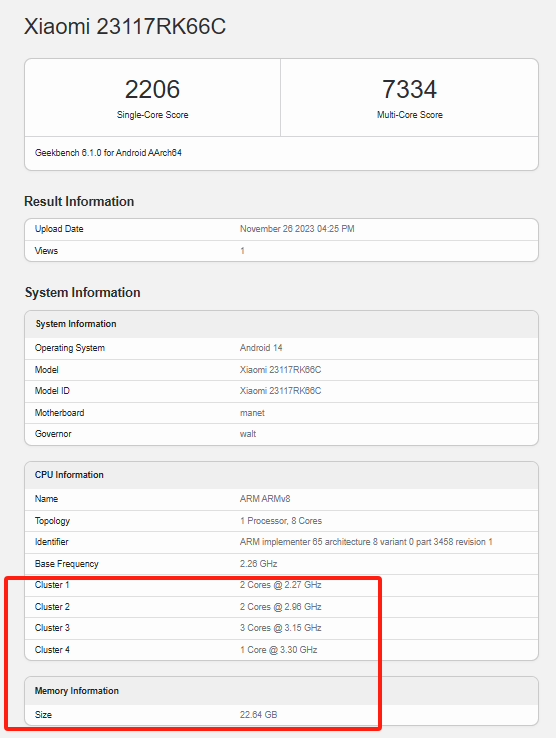The image size is (556, 738).
Task: Select the memory size 22.64 GB value
Action: 258,714
